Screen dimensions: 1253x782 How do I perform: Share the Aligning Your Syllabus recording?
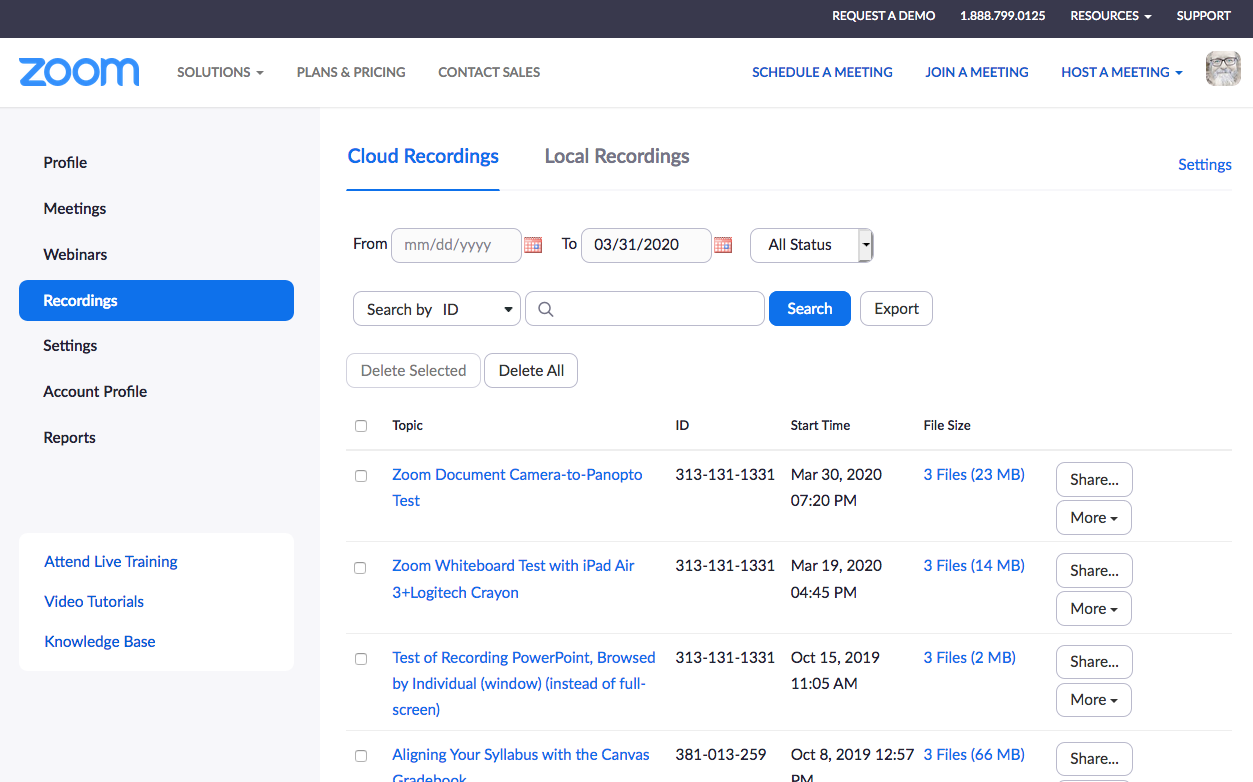point(1094,759)
